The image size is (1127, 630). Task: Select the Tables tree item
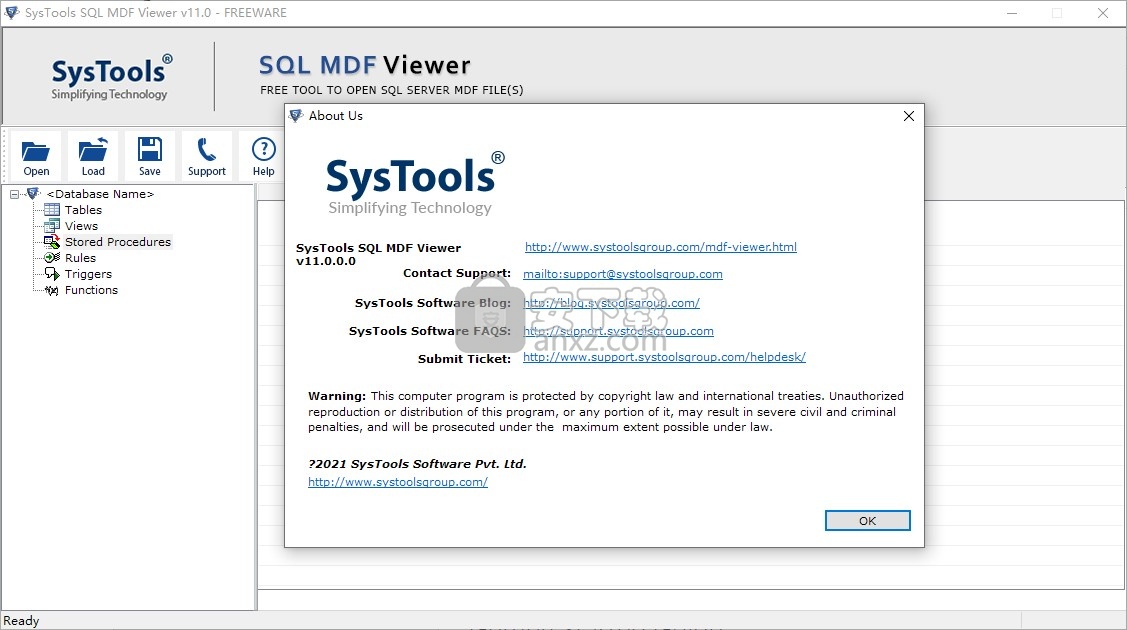pyautogui.click(x=83, y=210)
